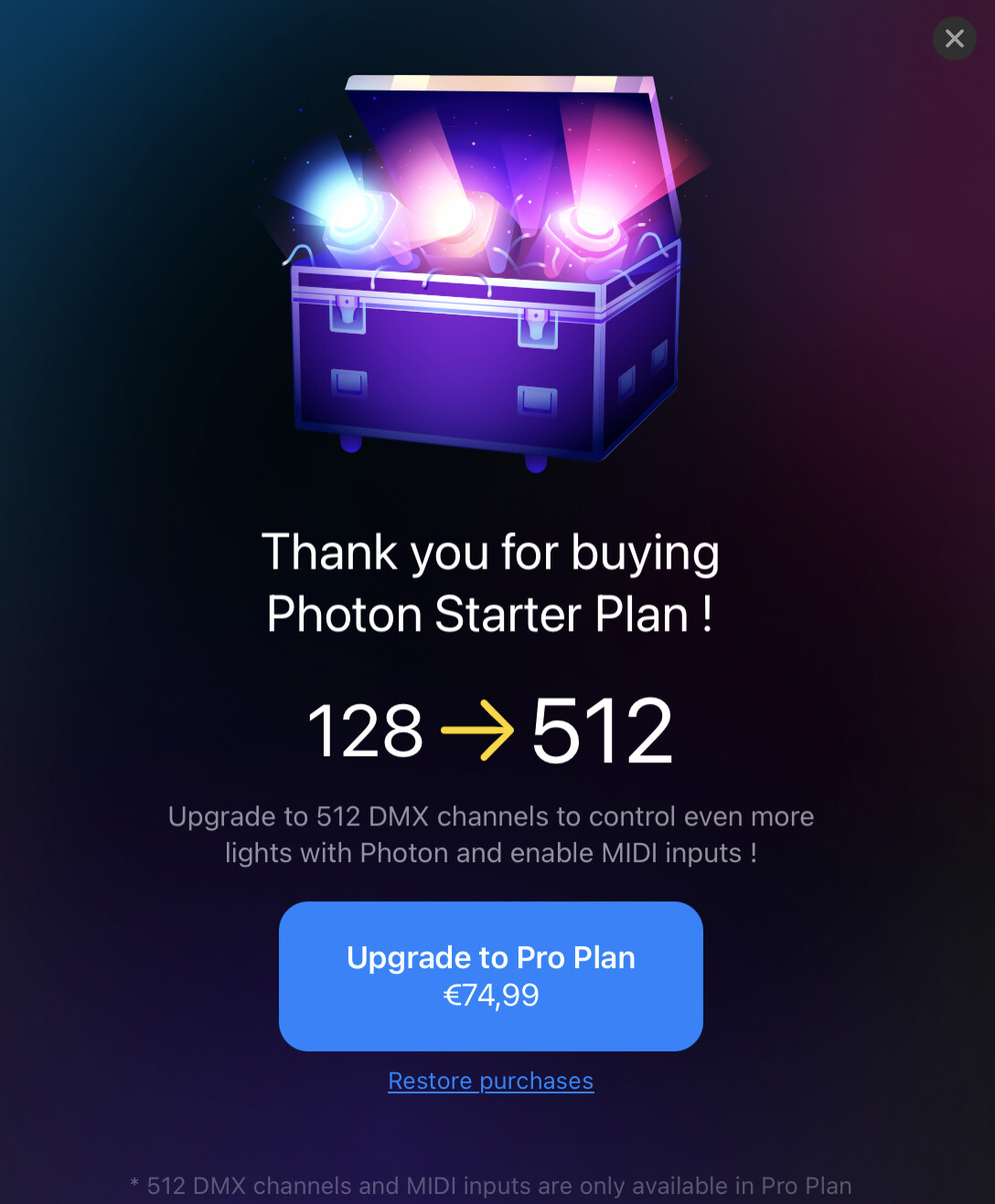Click the "Photon Starter Plan !" title text
Screen dimensions: 995x1204
tap(489, 613)
